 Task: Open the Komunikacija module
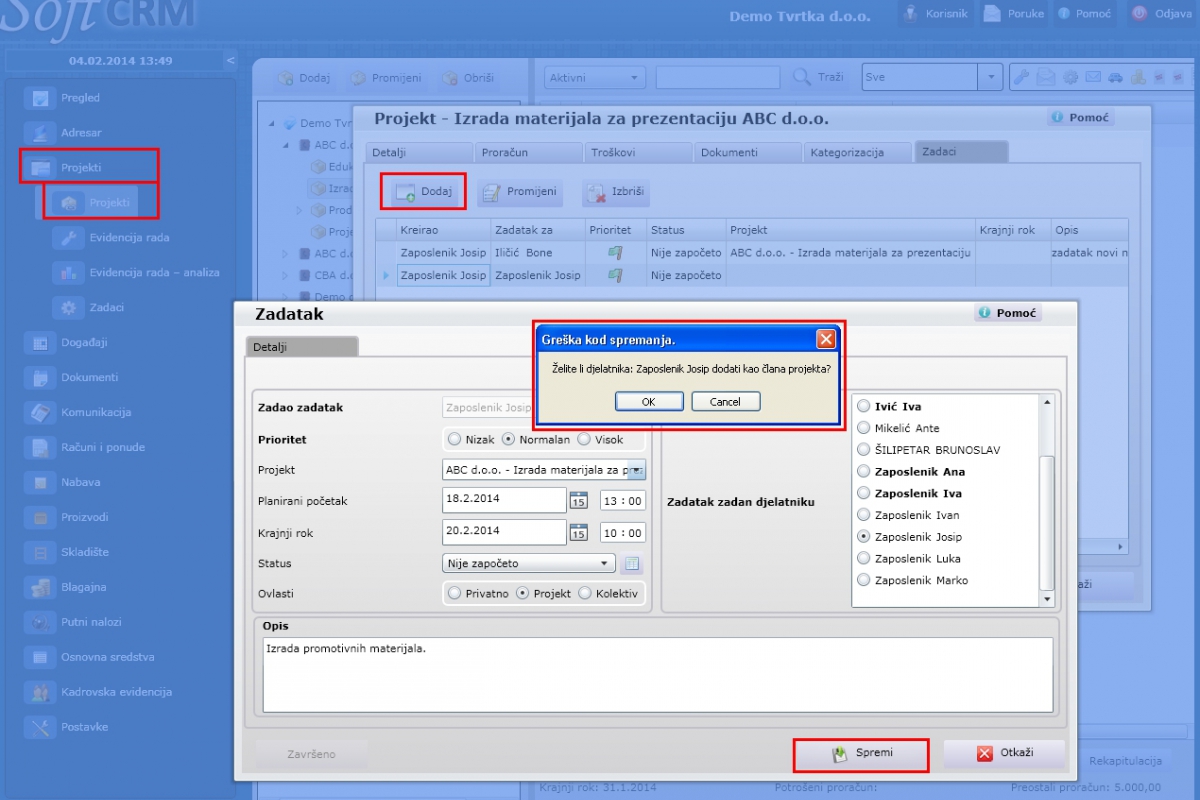[80, 412]
